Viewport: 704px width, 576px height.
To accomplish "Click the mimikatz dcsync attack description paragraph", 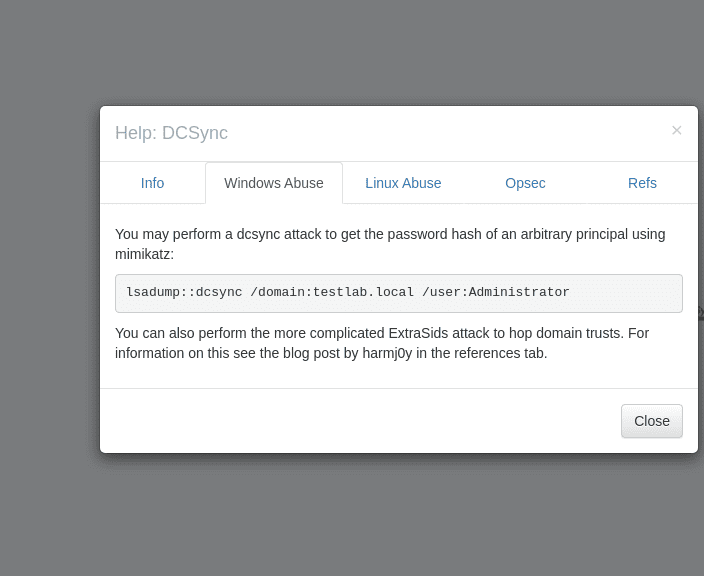I will (x=390, y=244).
